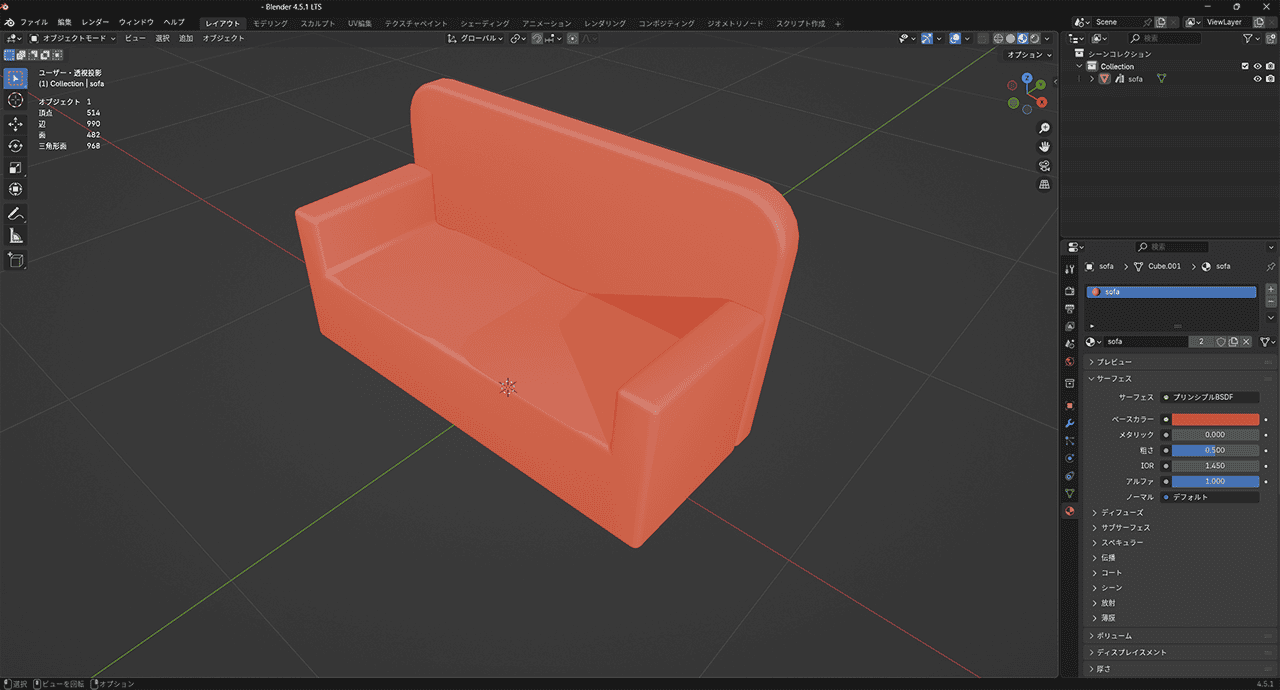Toggle camera view in the viewport
This screenshot has width=1280, height=690.
pos(1044,166)
